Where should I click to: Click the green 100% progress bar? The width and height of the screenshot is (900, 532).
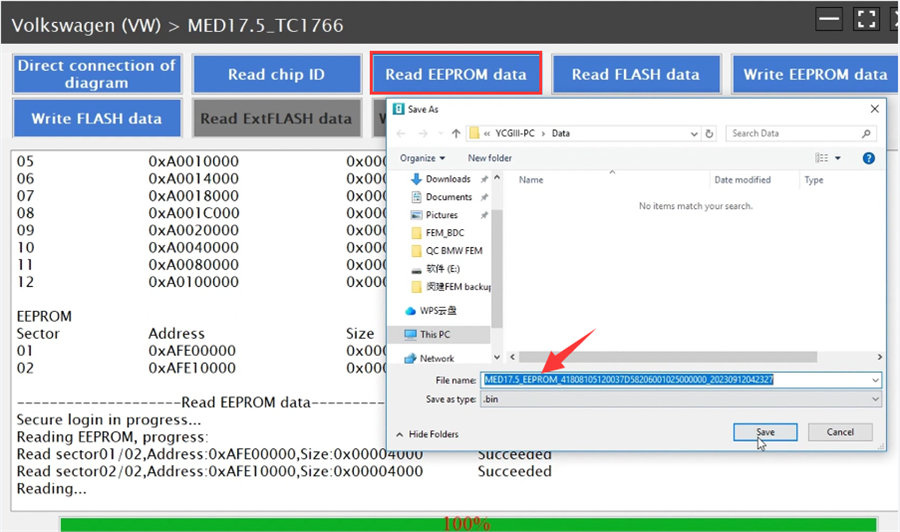pos(468,524)
